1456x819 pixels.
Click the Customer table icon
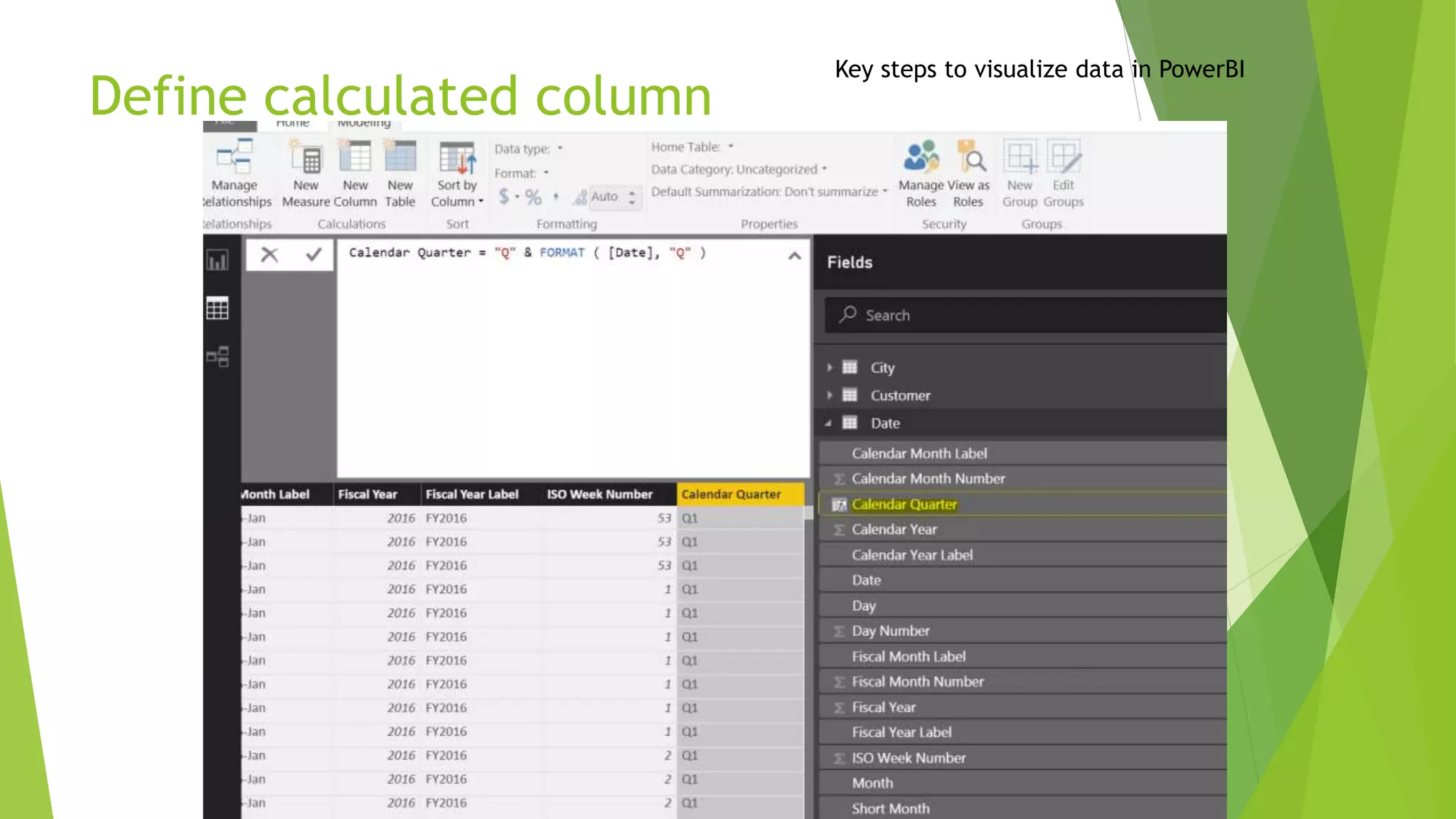pos(850,395)
